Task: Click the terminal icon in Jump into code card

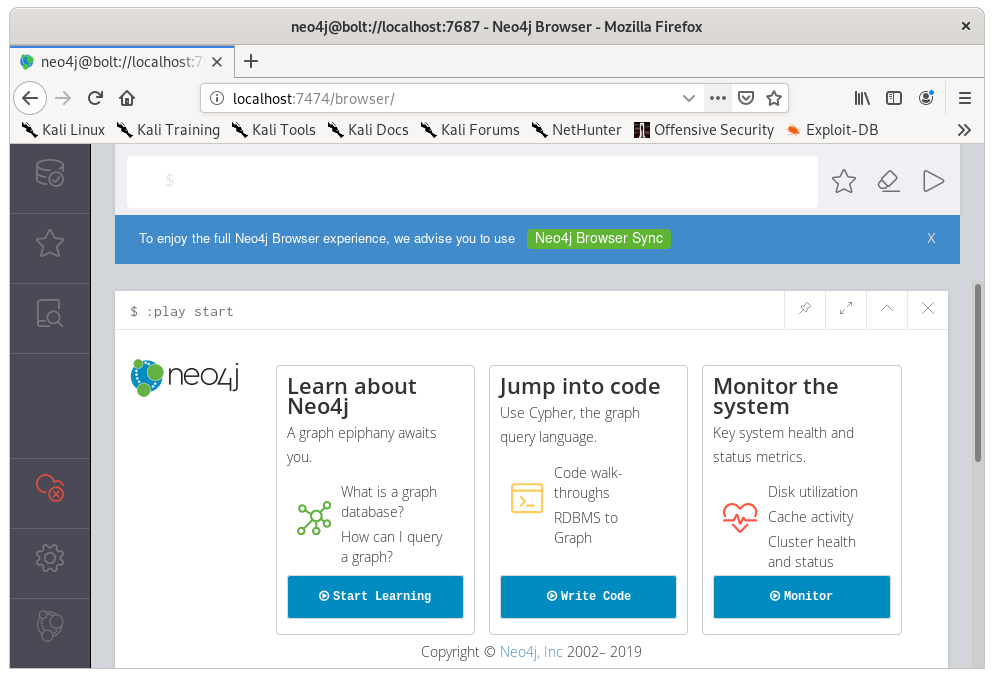Action: click(527, 498)
